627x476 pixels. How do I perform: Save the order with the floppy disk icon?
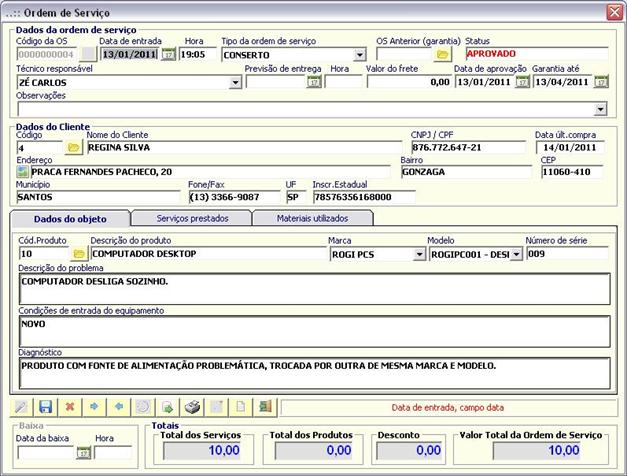click(46, 407)
